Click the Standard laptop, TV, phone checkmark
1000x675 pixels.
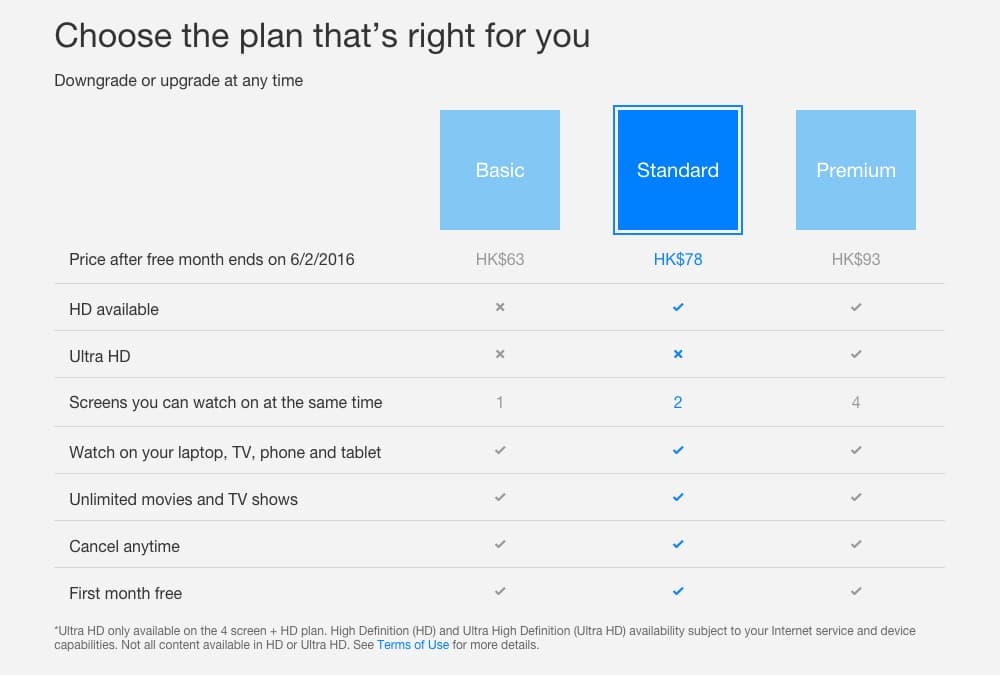point(678,451)
